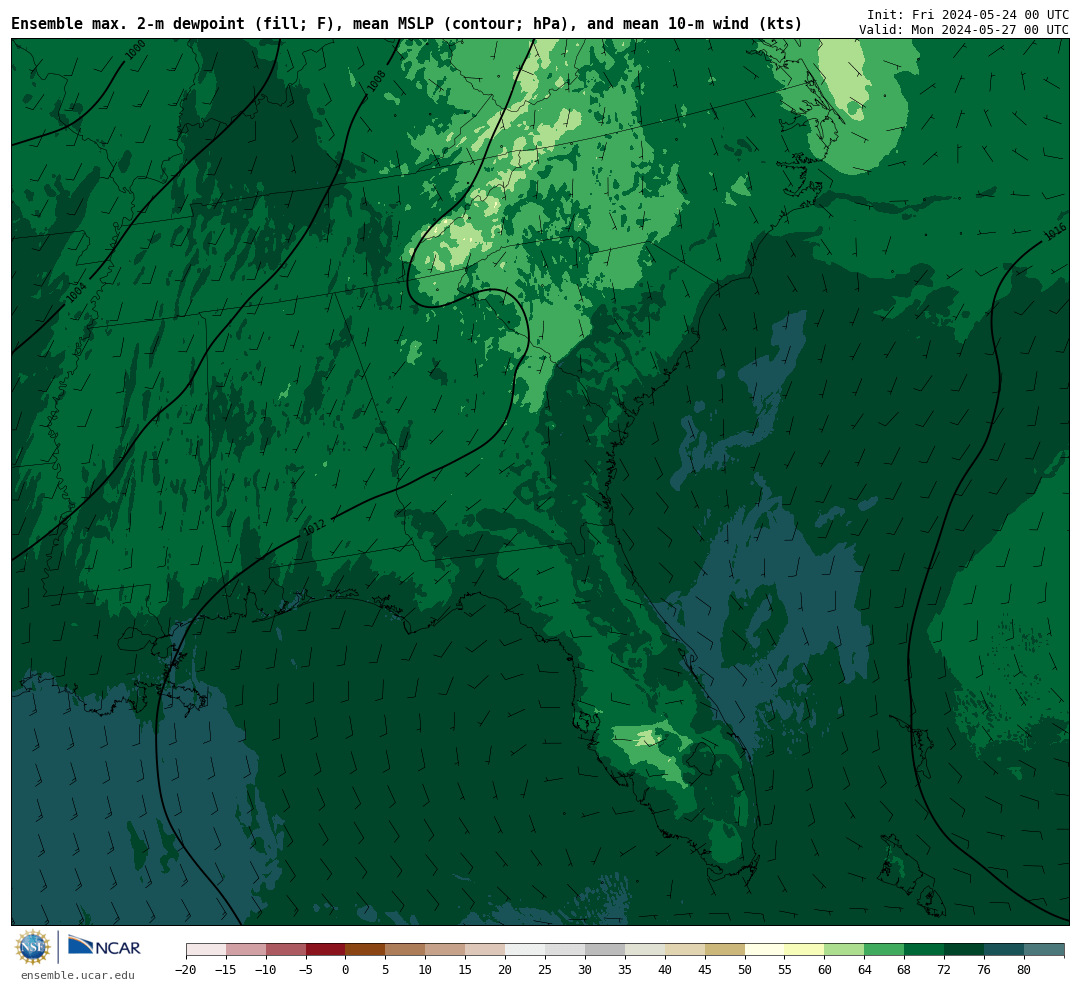
Task: Pick the colorbar swatch between -10 and -5
Action: [x=286, y=950]
